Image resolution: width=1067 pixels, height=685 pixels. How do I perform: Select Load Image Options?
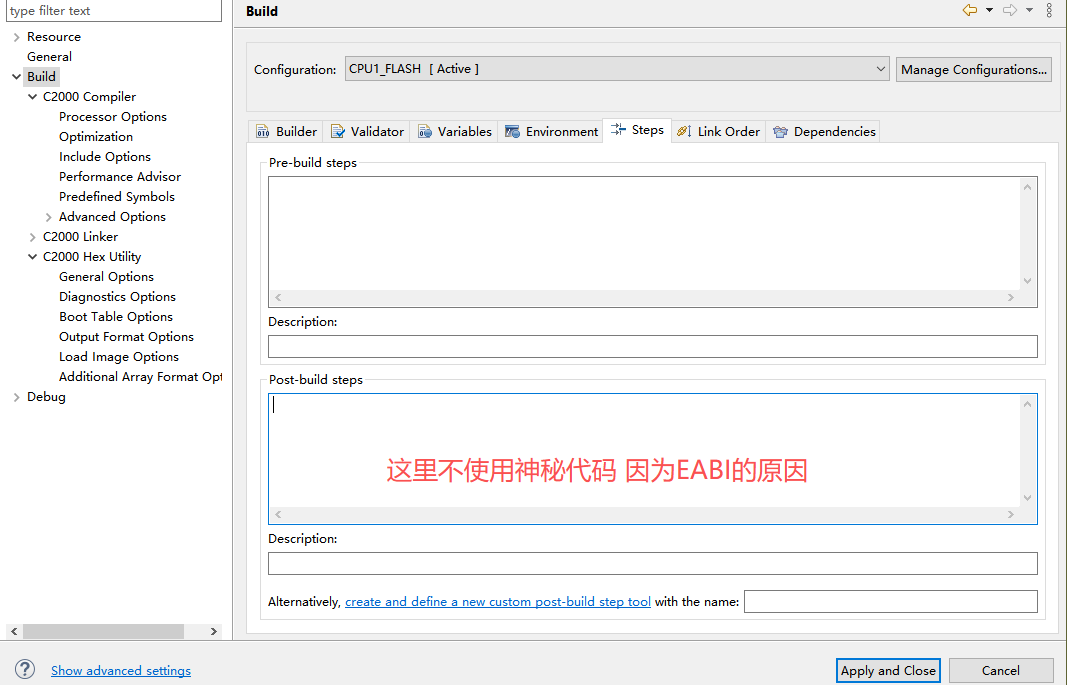coord(118,357)
